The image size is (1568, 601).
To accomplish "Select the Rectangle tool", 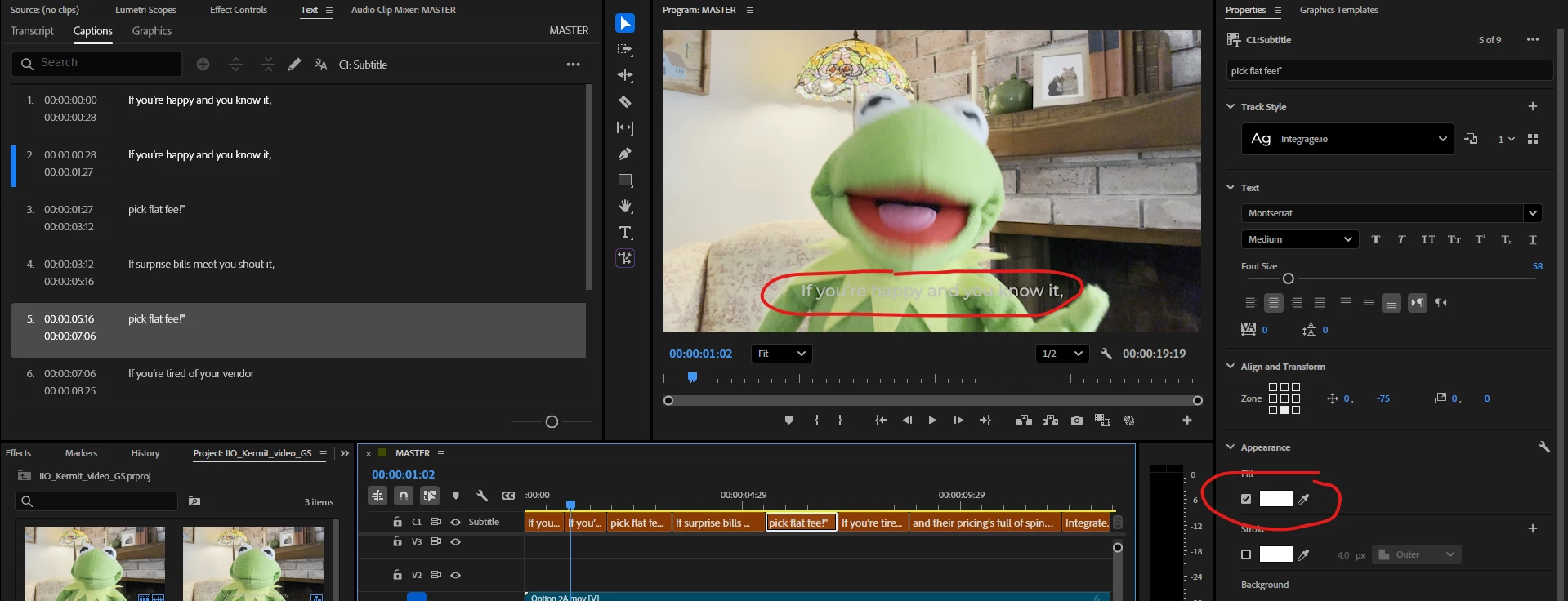I will point(625,180).
